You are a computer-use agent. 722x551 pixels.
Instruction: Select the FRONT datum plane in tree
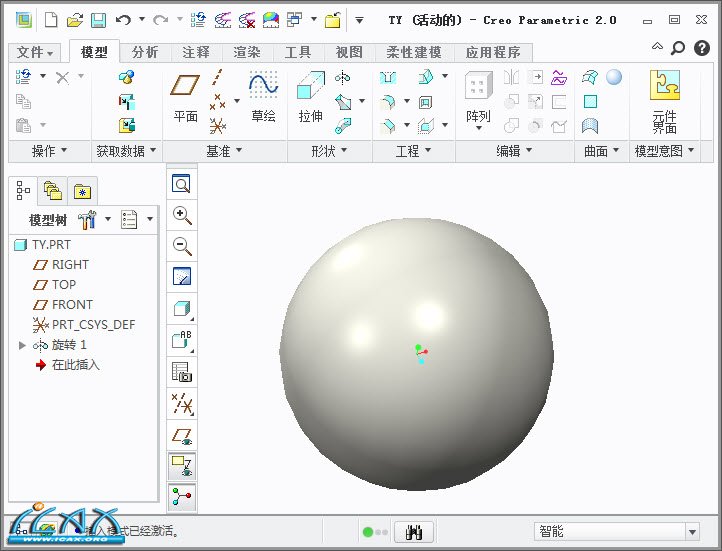point(72,305)
